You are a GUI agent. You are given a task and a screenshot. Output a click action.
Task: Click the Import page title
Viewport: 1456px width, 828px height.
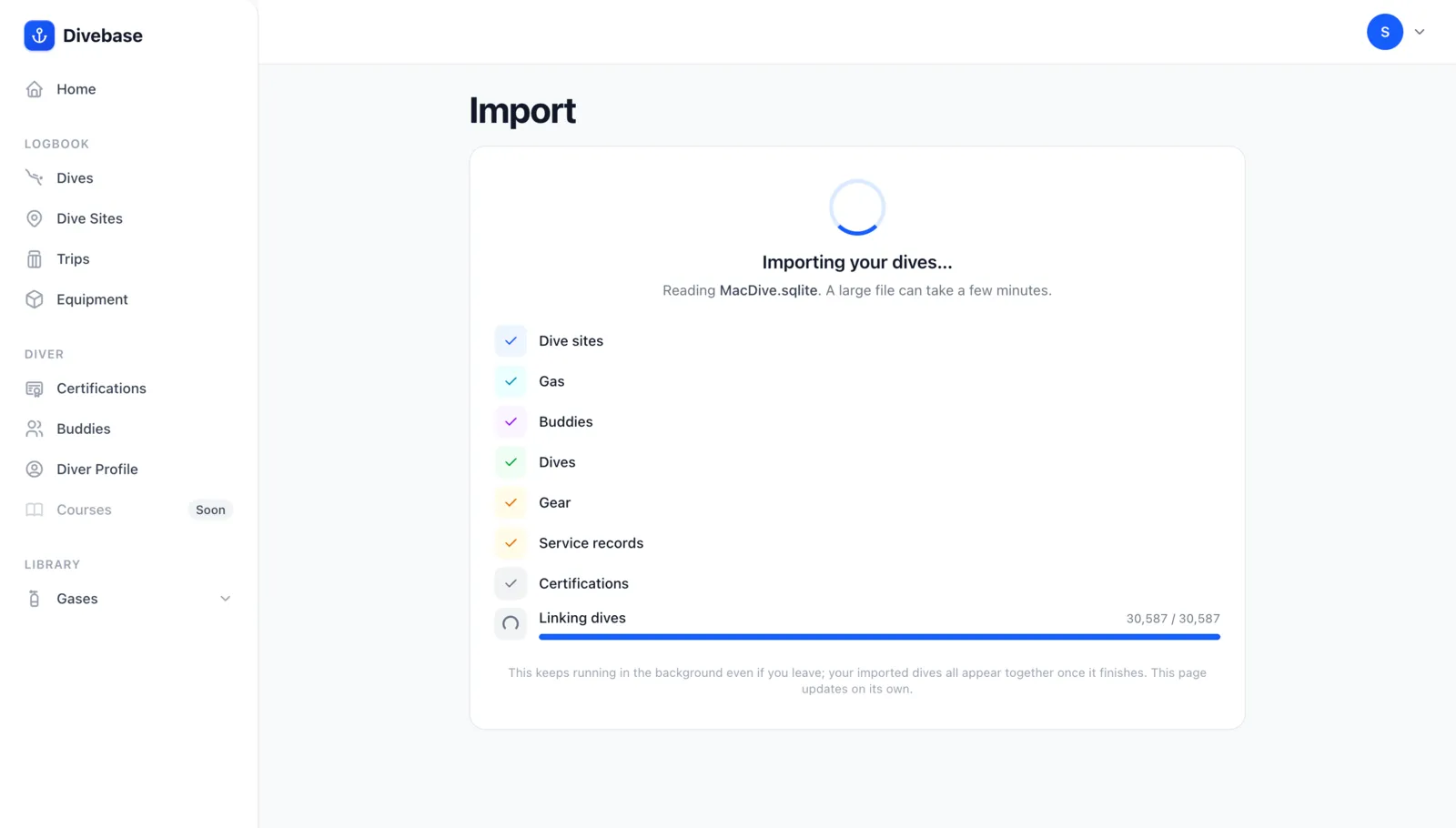tap(522, 111)
